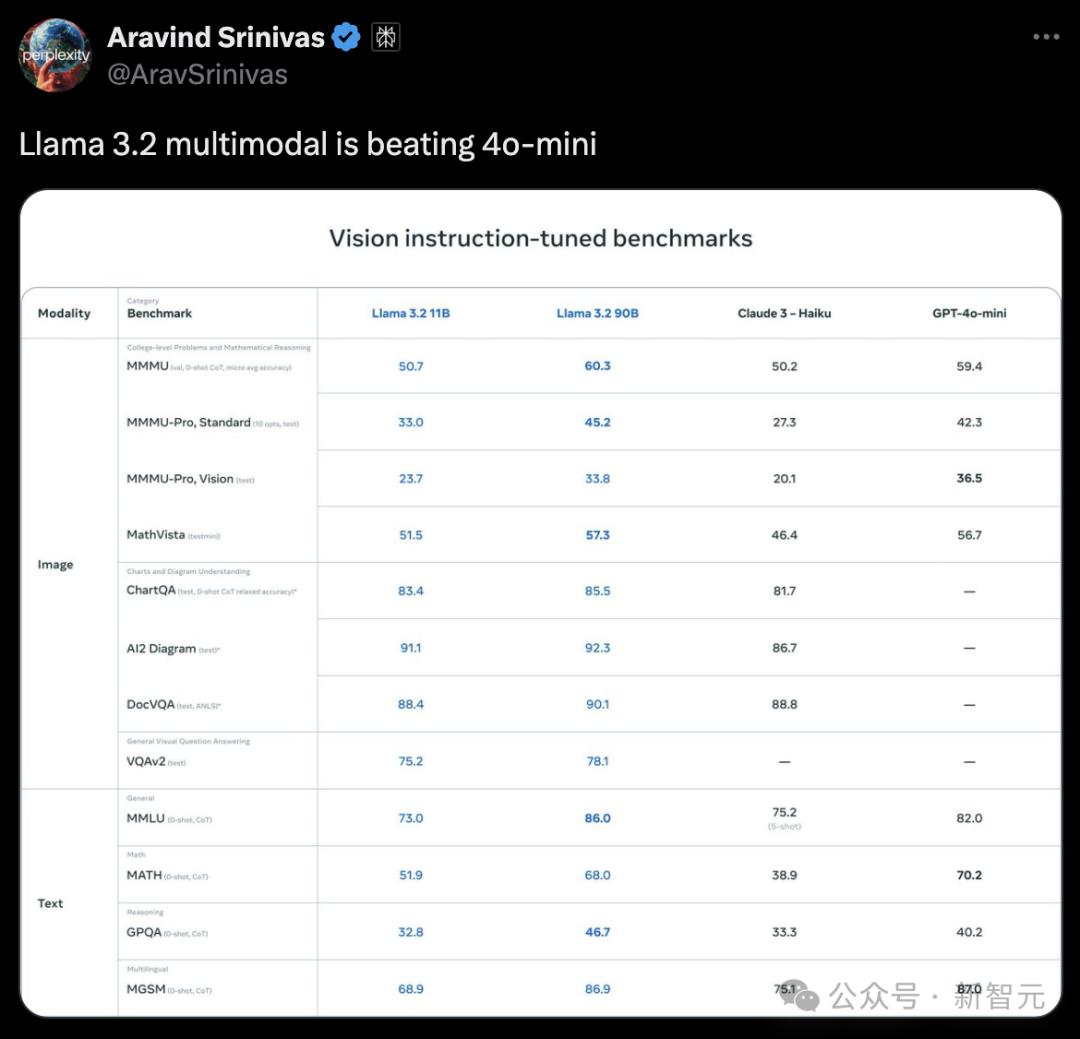Select the Llama 3.2 90B column header
Viewport: 1080px width, 1039px height.
tap(597, 313)
